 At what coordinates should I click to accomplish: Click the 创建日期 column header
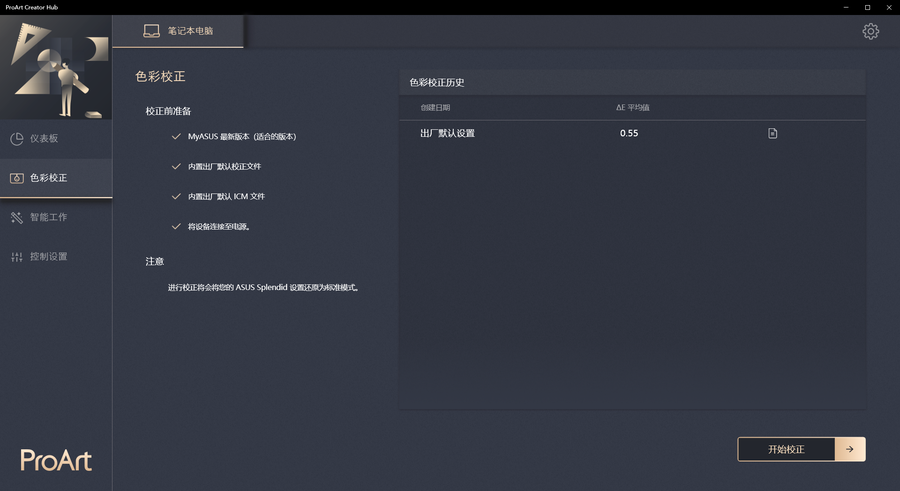pos(435,107)
